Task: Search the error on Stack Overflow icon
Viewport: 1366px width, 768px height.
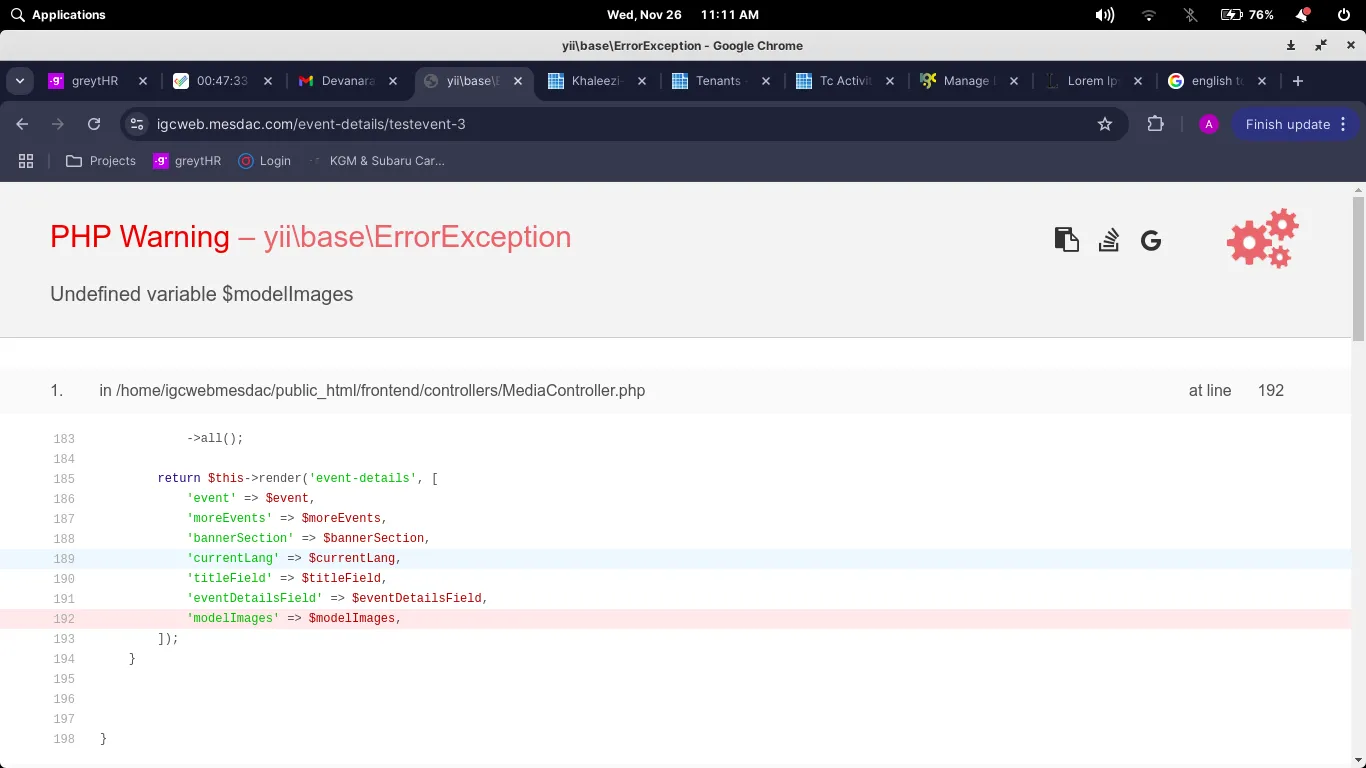Action: [x=1108, y=240]
